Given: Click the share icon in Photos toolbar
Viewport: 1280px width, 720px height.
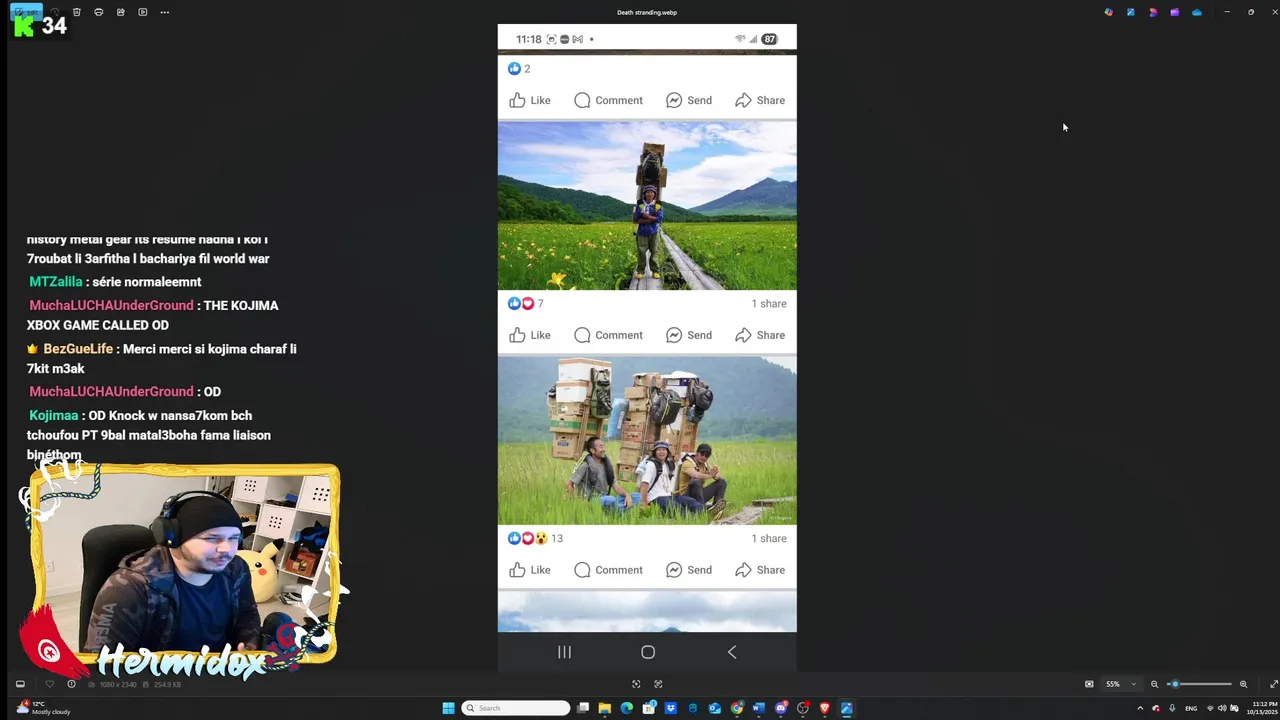Looking at the screenshot, I should pos(120,12).
